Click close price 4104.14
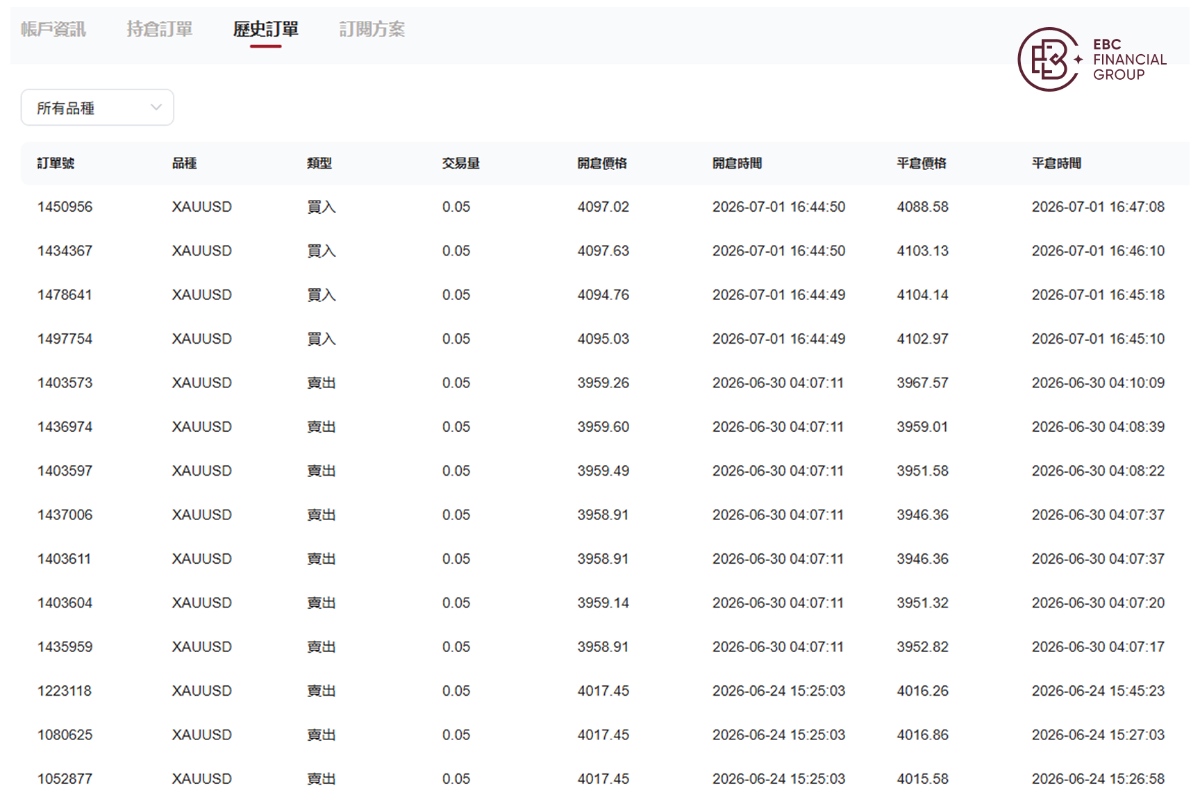 [x=923, y=295]
